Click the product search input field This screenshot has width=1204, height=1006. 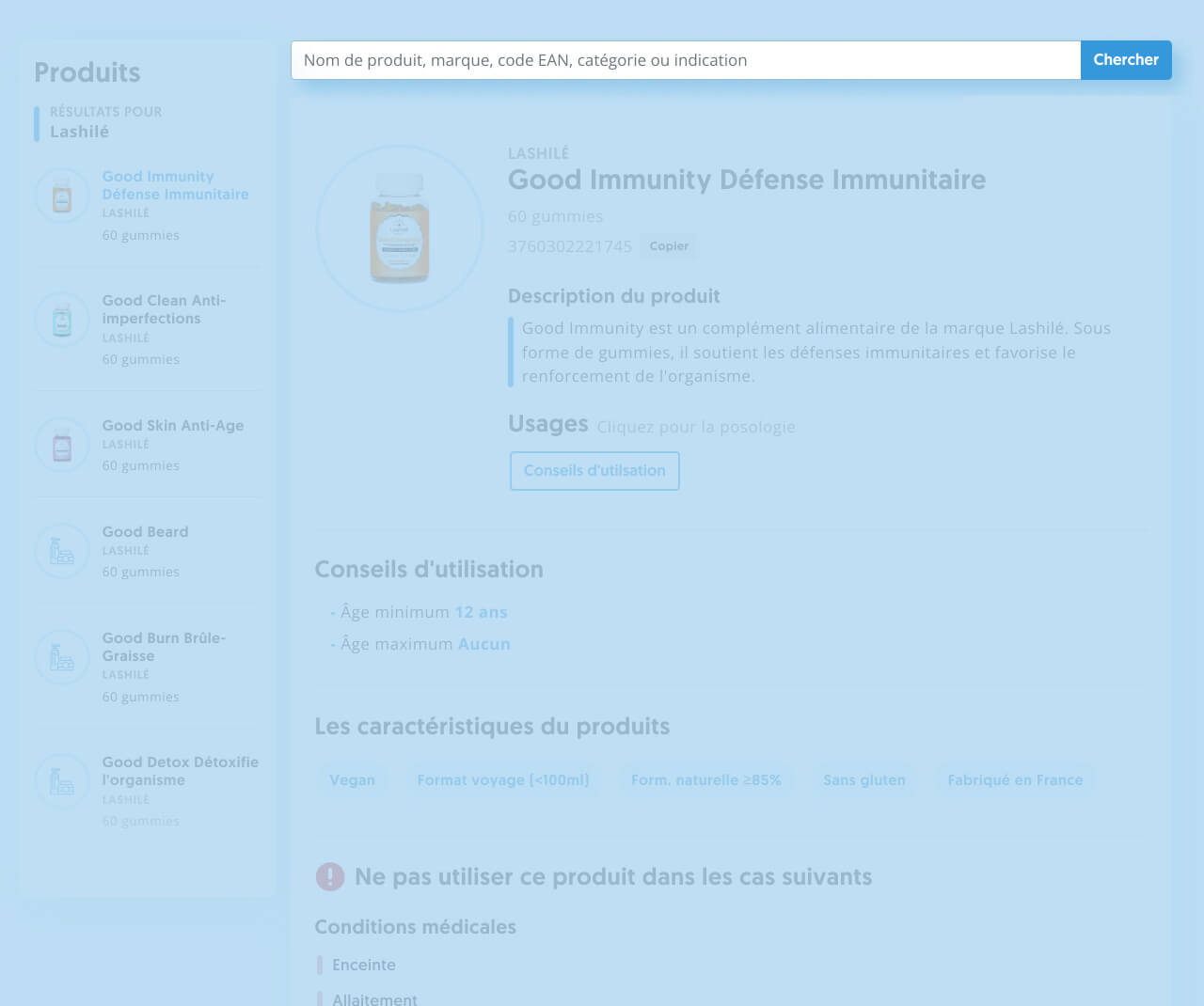click(685, 60)
